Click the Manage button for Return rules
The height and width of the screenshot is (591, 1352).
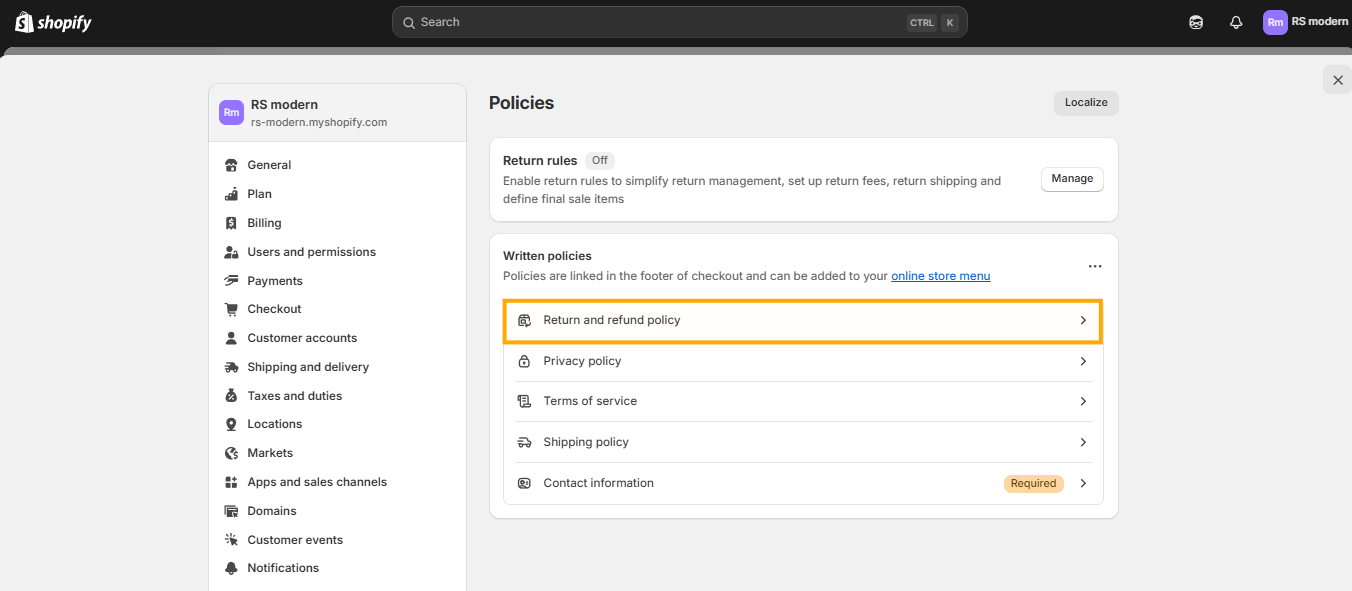click(x=1072, y=179)
